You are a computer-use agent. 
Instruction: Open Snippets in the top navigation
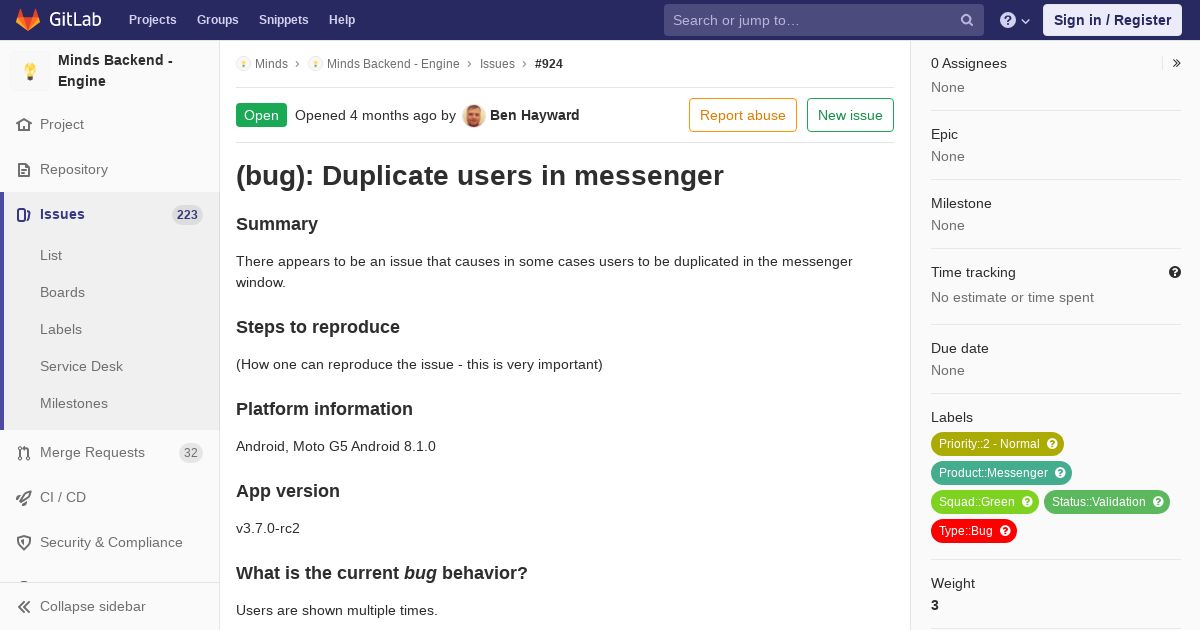coord(284,20)
